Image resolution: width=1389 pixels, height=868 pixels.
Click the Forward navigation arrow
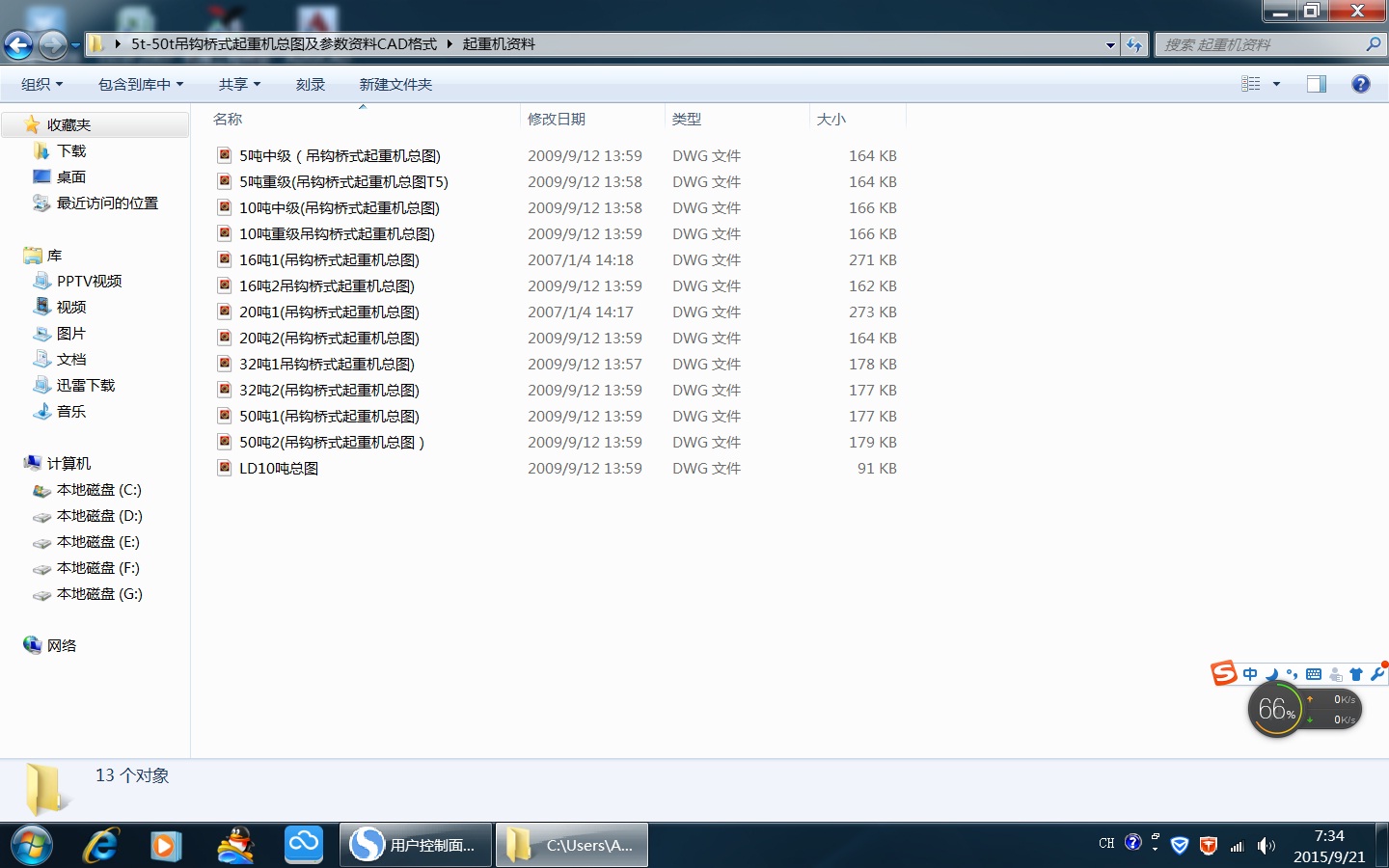(x=53, y=44)
